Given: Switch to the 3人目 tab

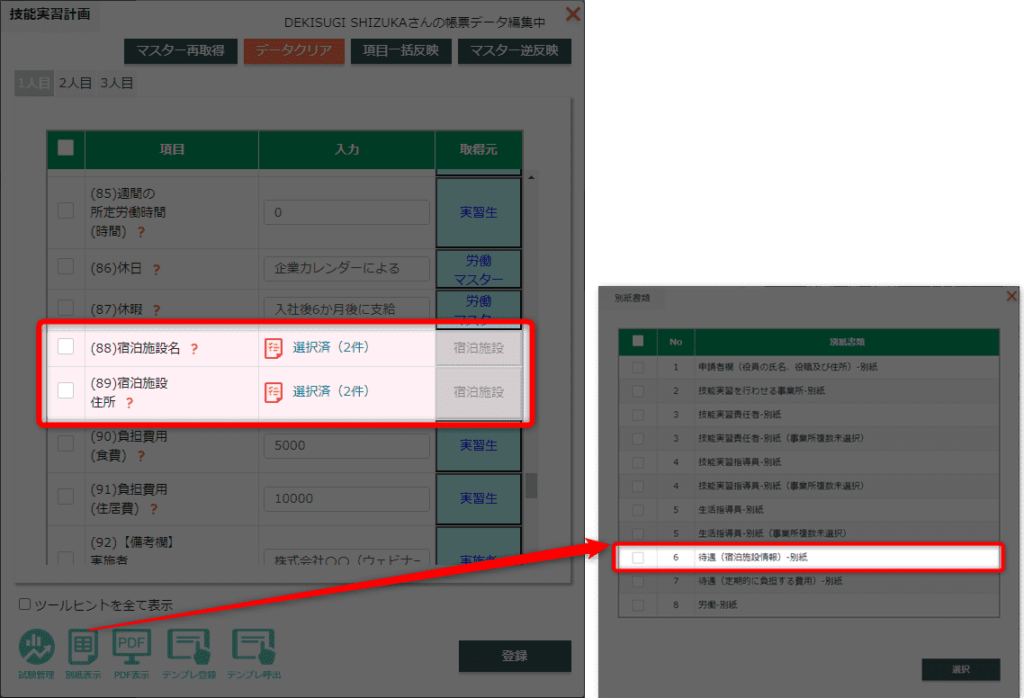Looking at the screenshot, I should 116,84.
